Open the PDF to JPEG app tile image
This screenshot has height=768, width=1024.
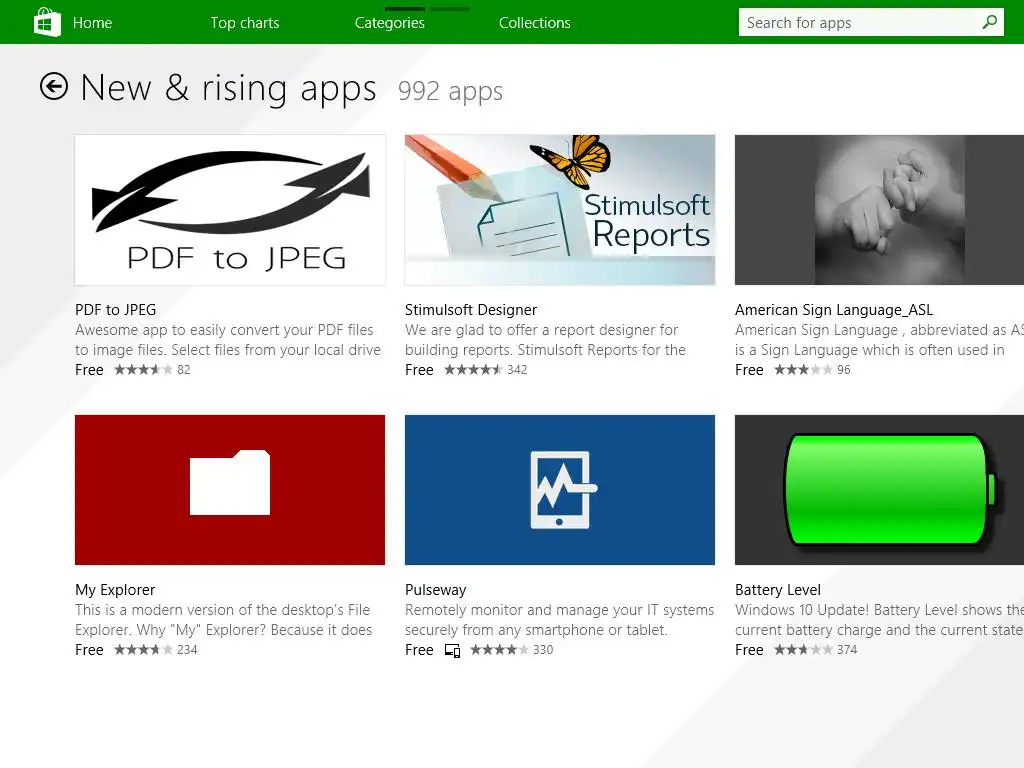click(x=230, y=210)
